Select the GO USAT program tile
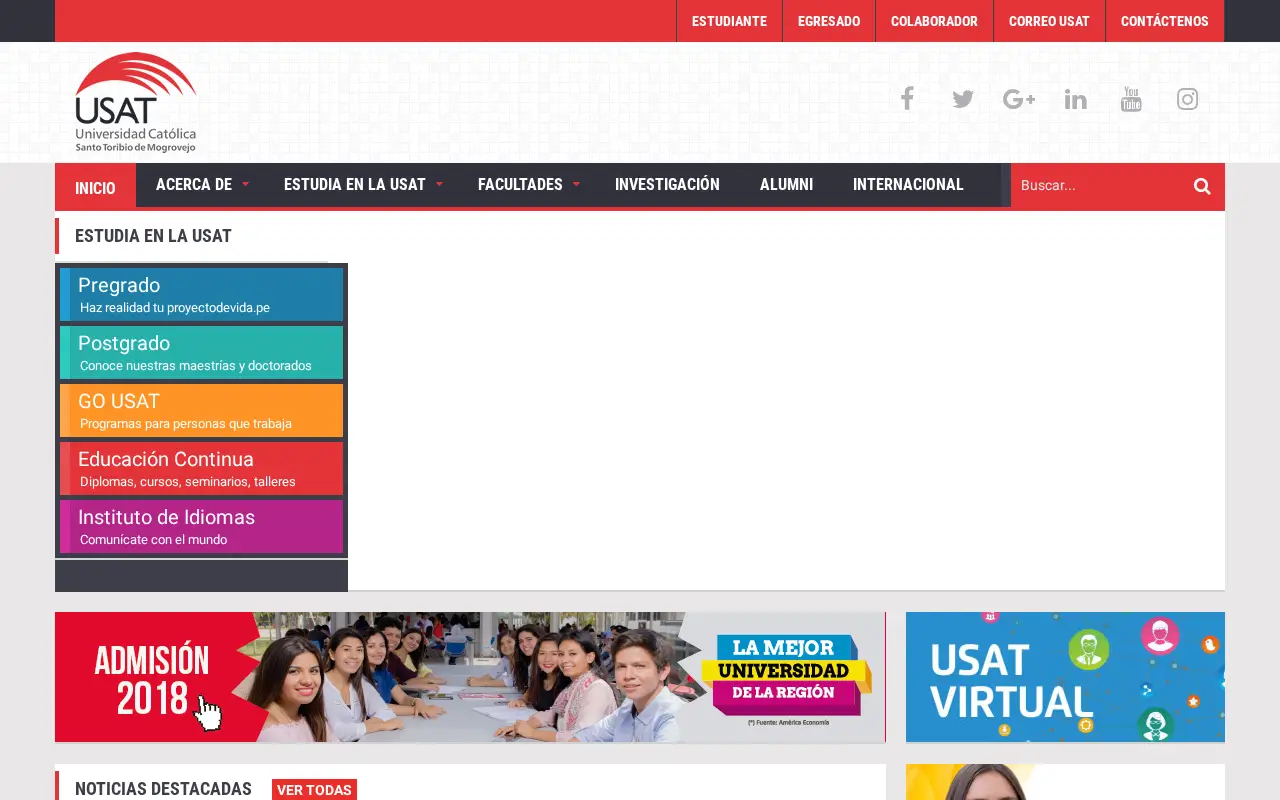Screen dimensions: 1280x800 [x=201, y=410]
